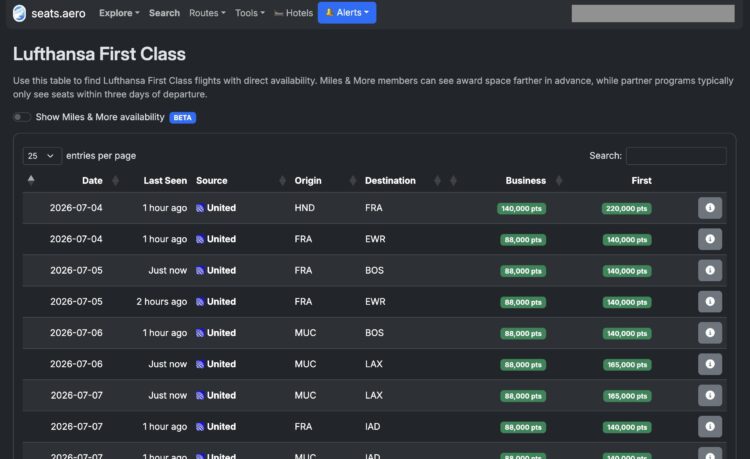The height and width of the screenshot is (459, 750).
Task: Toggle Show Miles & More availability
Action: (x=22, y=117)
